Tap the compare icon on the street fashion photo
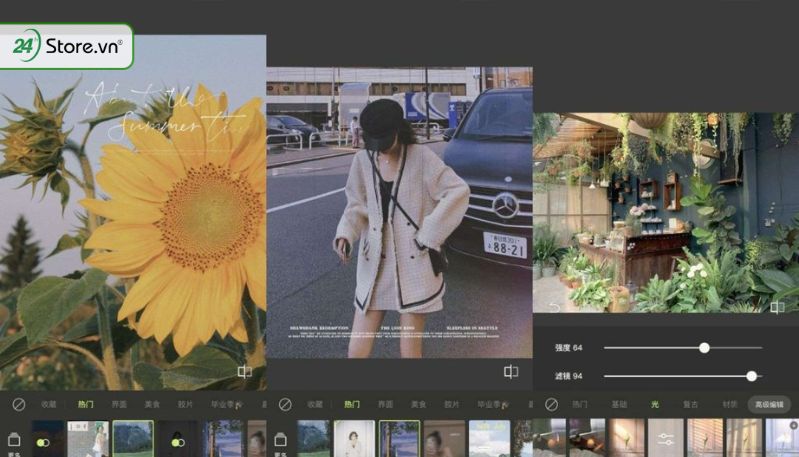Screen dimensions: 799x457 pos(511,372)
